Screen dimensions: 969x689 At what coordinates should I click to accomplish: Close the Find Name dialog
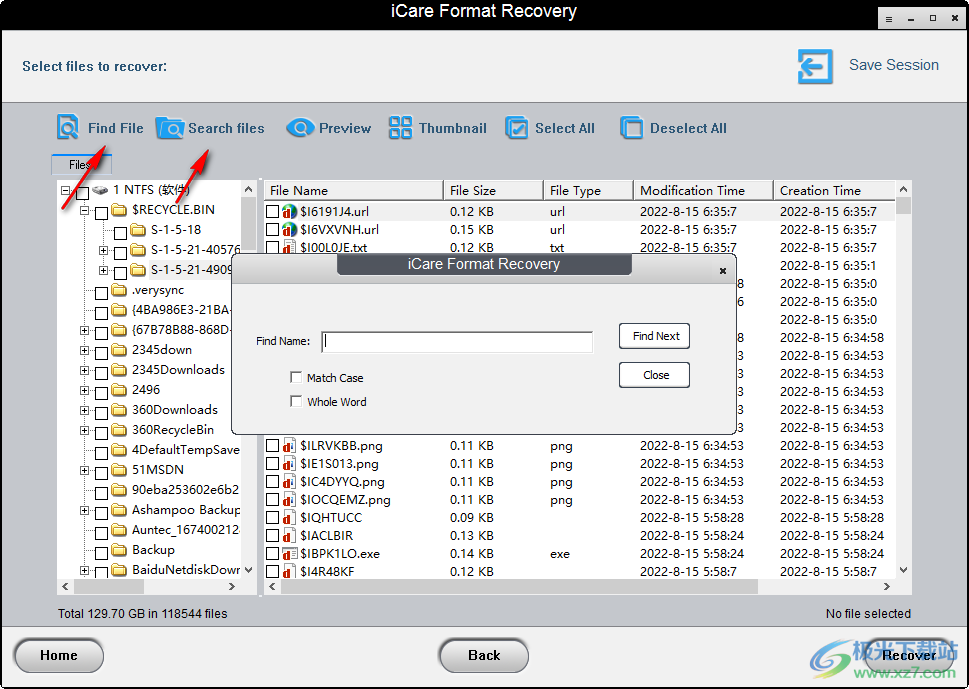point(722,271)
